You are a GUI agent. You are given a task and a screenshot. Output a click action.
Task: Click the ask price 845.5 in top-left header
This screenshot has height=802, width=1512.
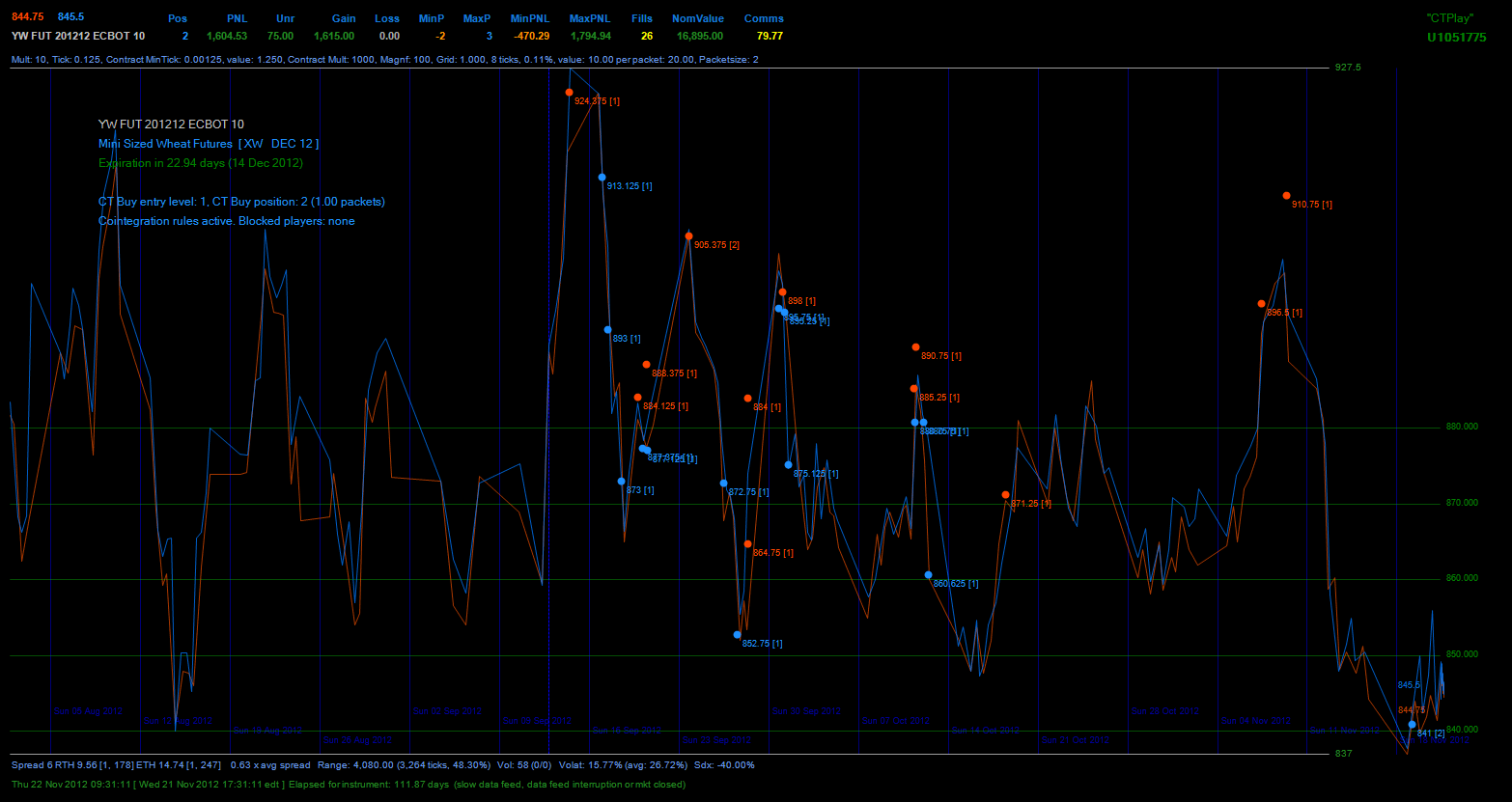point(70,17)
